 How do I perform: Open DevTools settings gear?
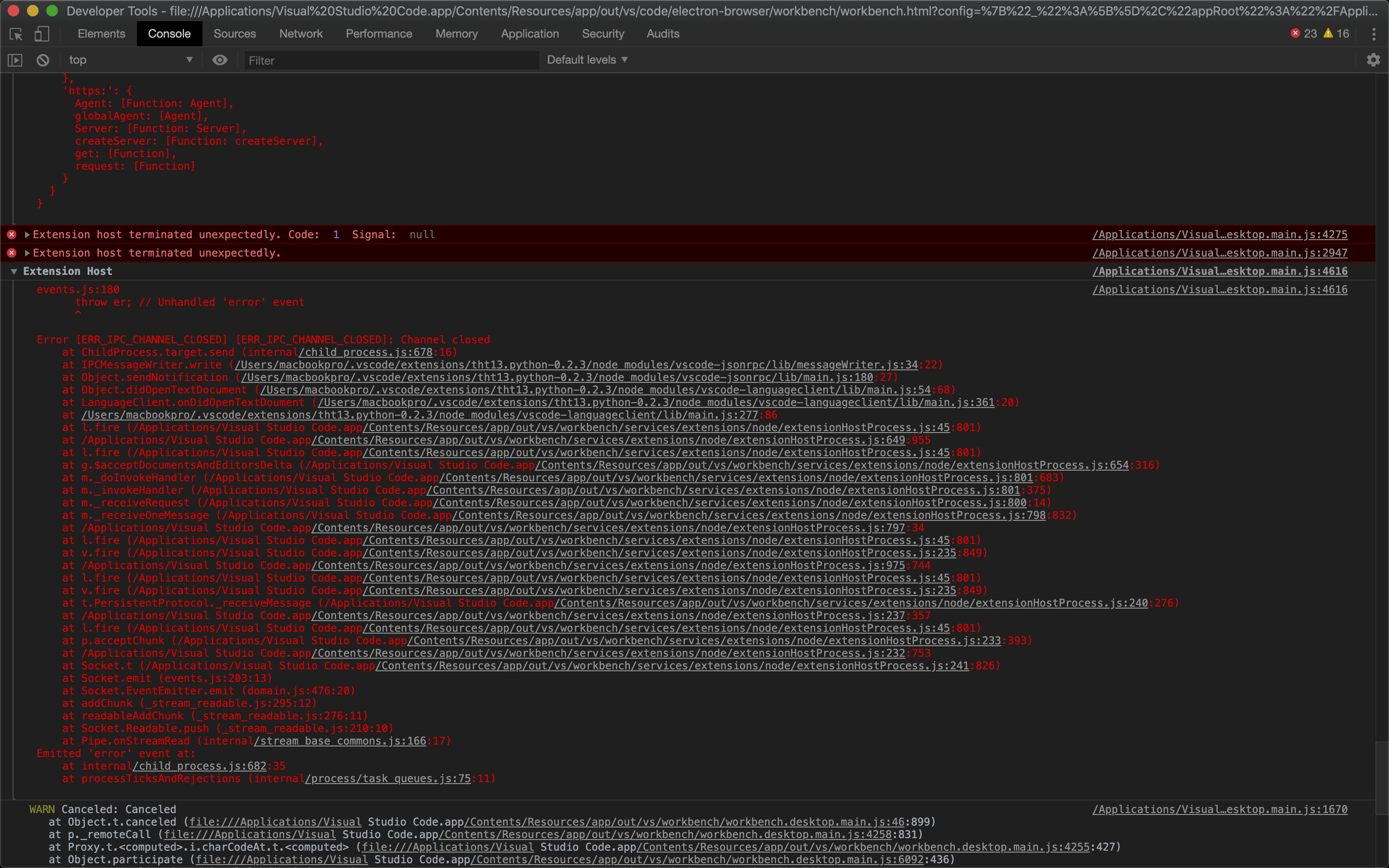(x=1373, y=60)
